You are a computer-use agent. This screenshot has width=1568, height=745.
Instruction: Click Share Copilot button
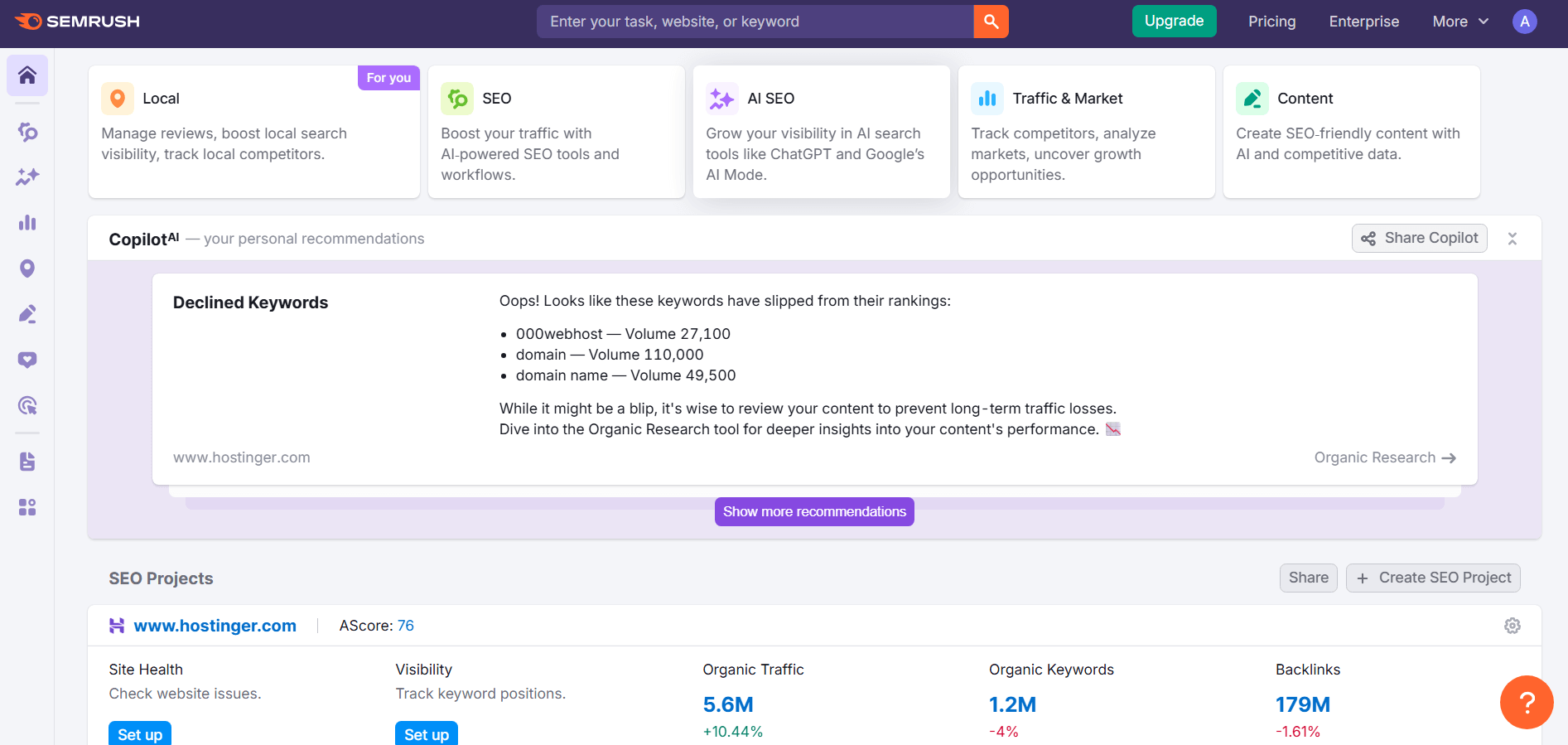point(1420,239)
